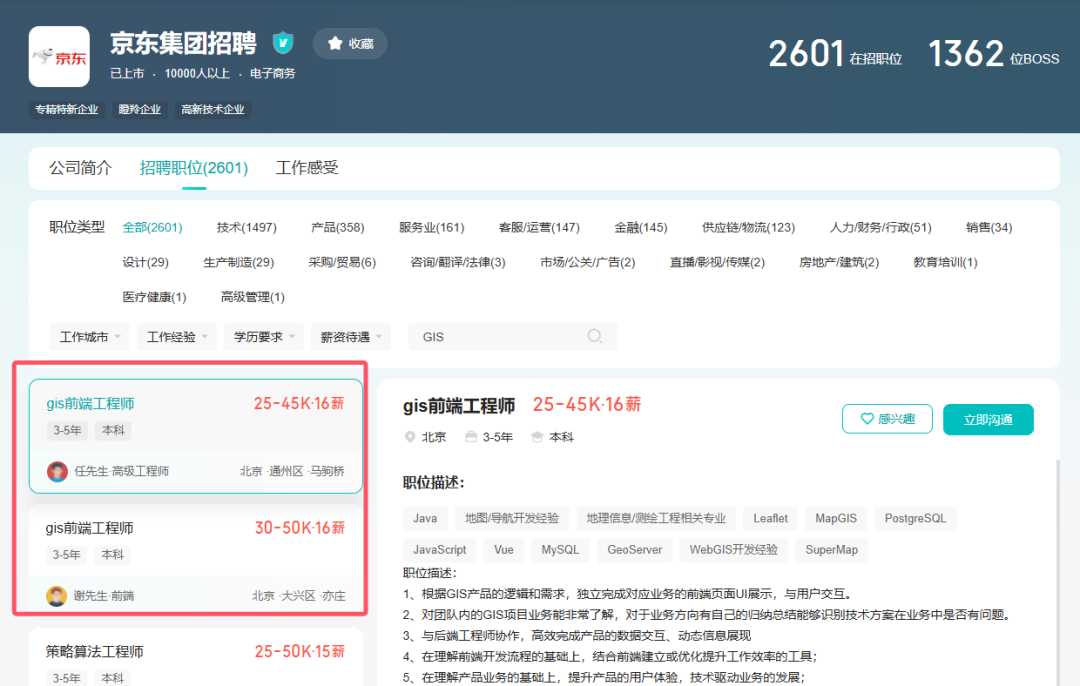Image resolution: width=1080 pixels, height=686 pixels.
Task: Filter by 技术(1497) job type
Action: 247,227
